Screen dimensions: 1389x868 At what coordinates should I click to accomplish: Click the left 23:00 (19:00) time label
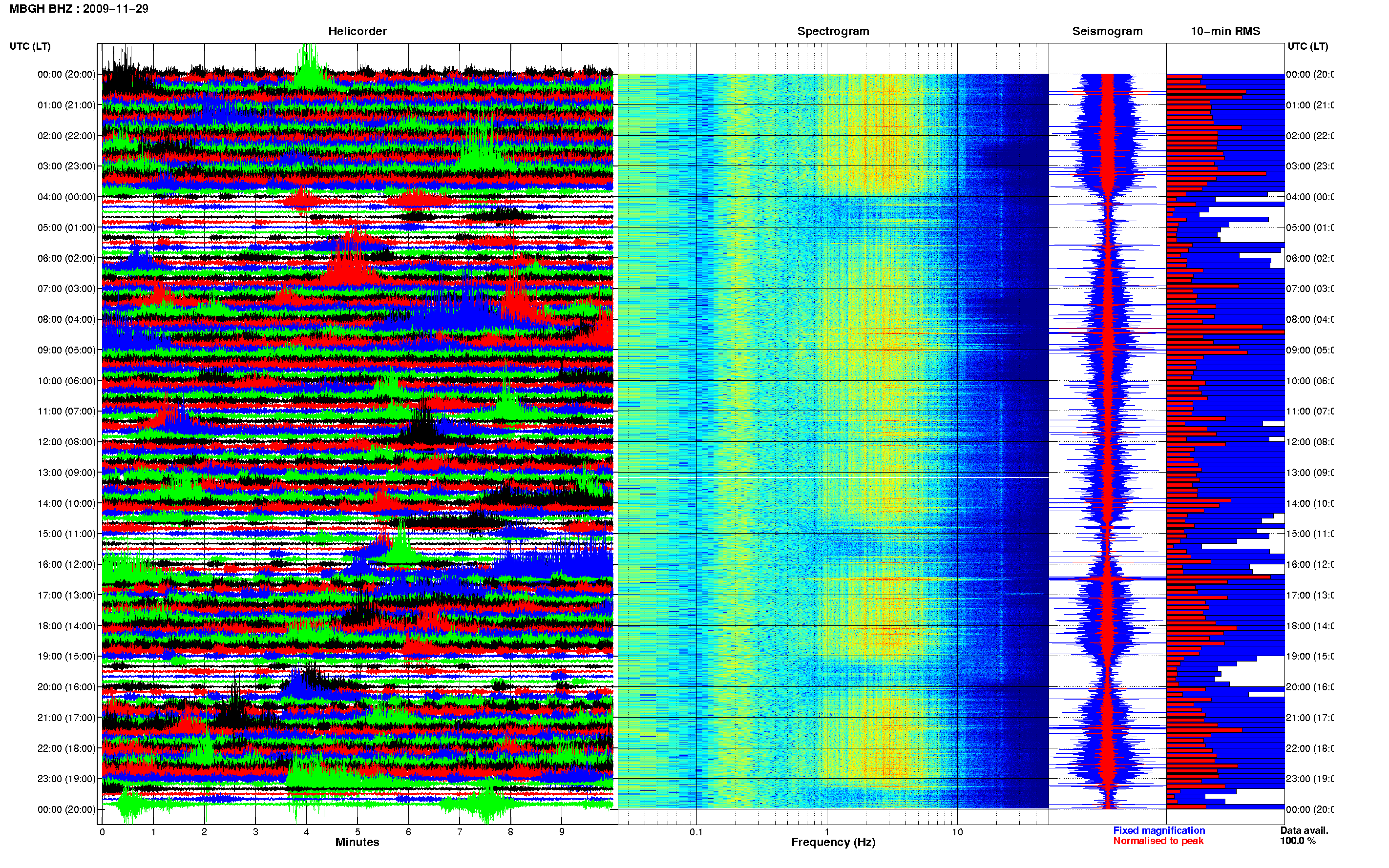[66, 779]
